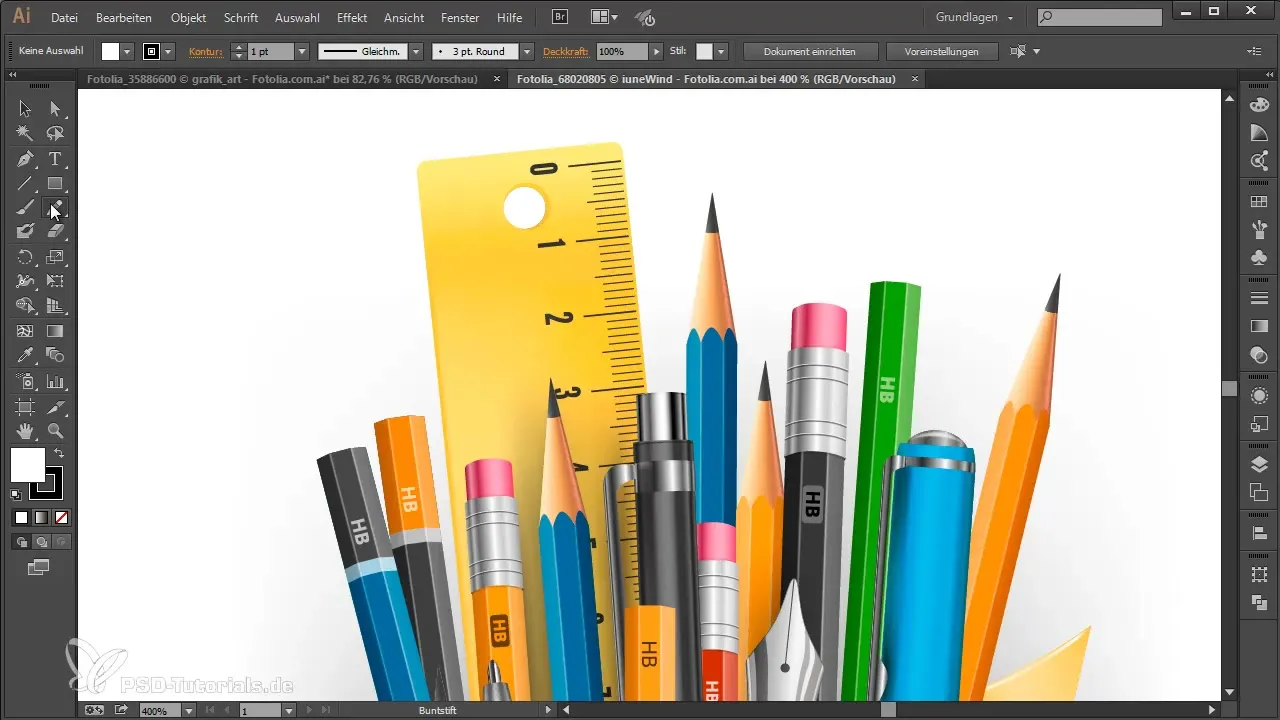The width and height of the screenshot is (1280, 720).
Task: Select the Pen tool
Action: [25, 158]
